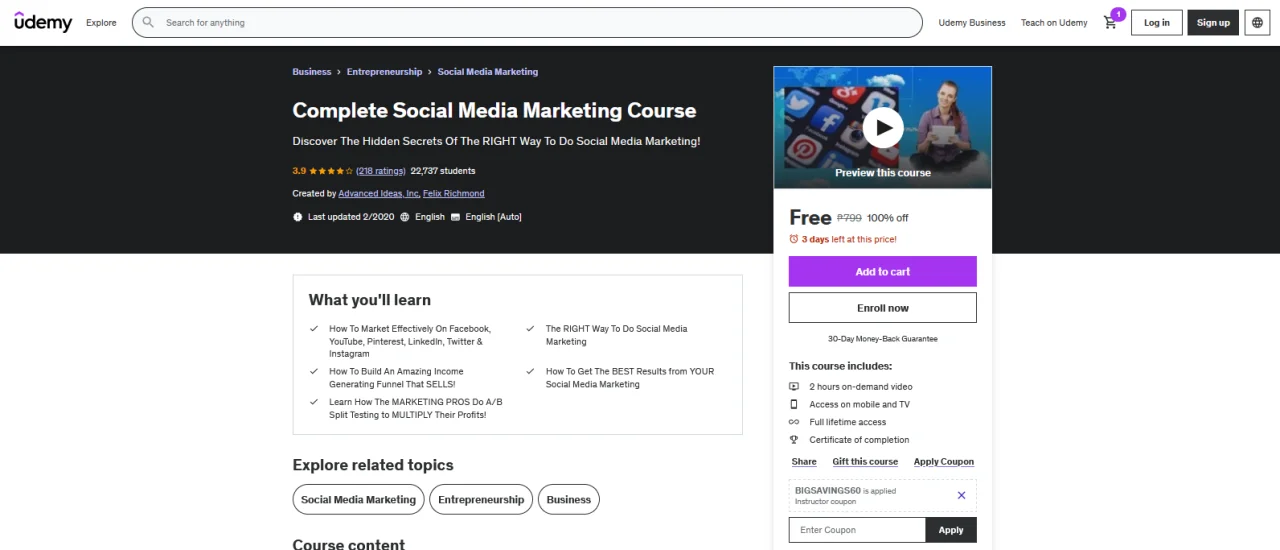Click the Income Generating Funnel learning item
This screenshot has width=1280, height=550.
pyautogui.click(x=396, y=378)
